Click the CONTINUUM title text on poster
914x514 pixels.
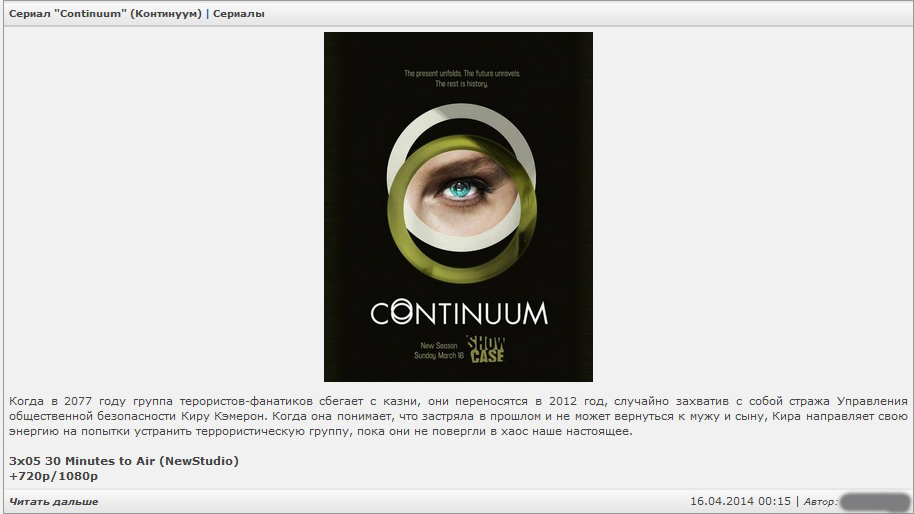[458, 313]
